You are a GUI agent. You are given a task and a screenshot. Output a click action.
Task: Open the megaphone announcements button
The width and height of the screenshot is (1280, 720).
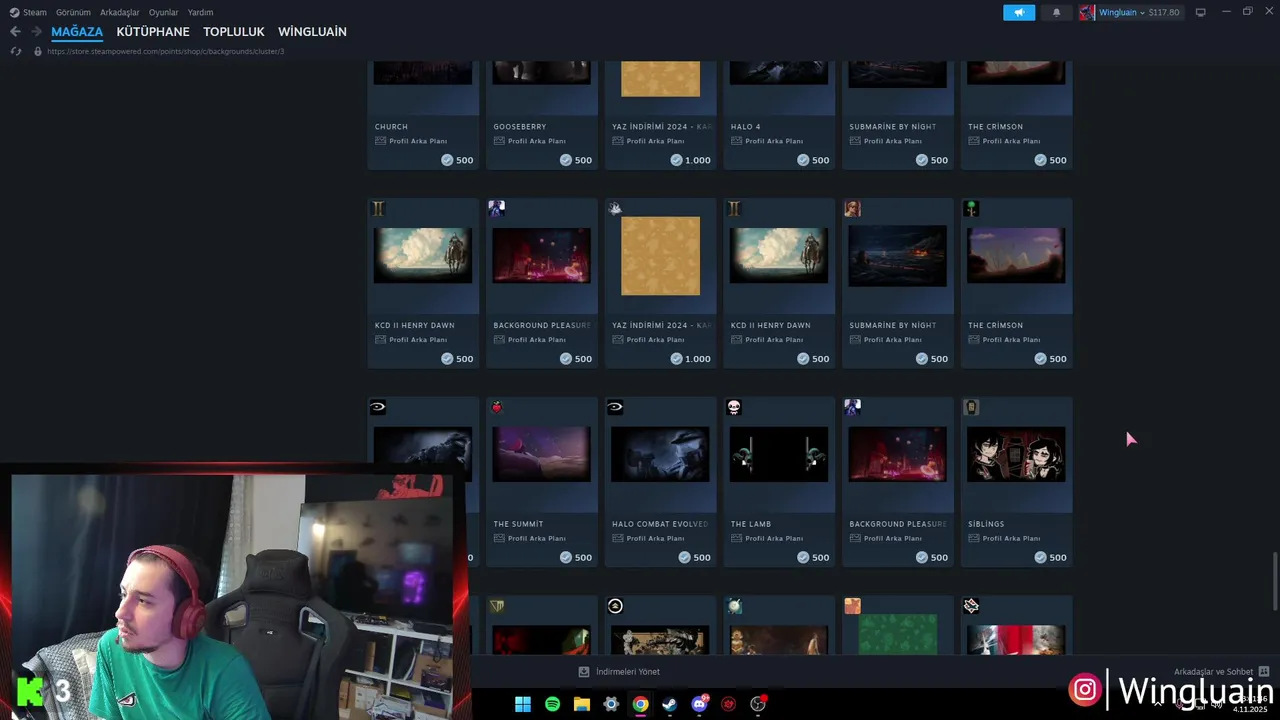[1019, 12]
